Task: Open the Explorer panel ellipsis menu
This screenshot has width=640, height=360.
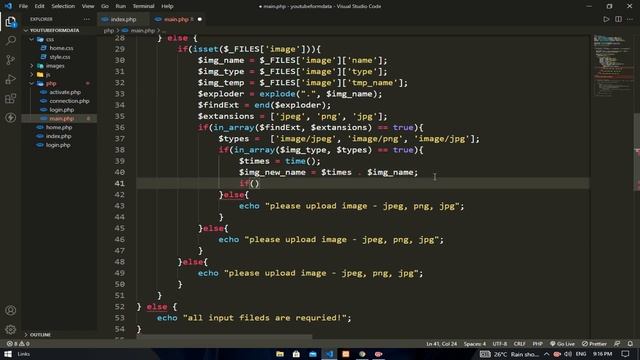Action: pos(87,19)
